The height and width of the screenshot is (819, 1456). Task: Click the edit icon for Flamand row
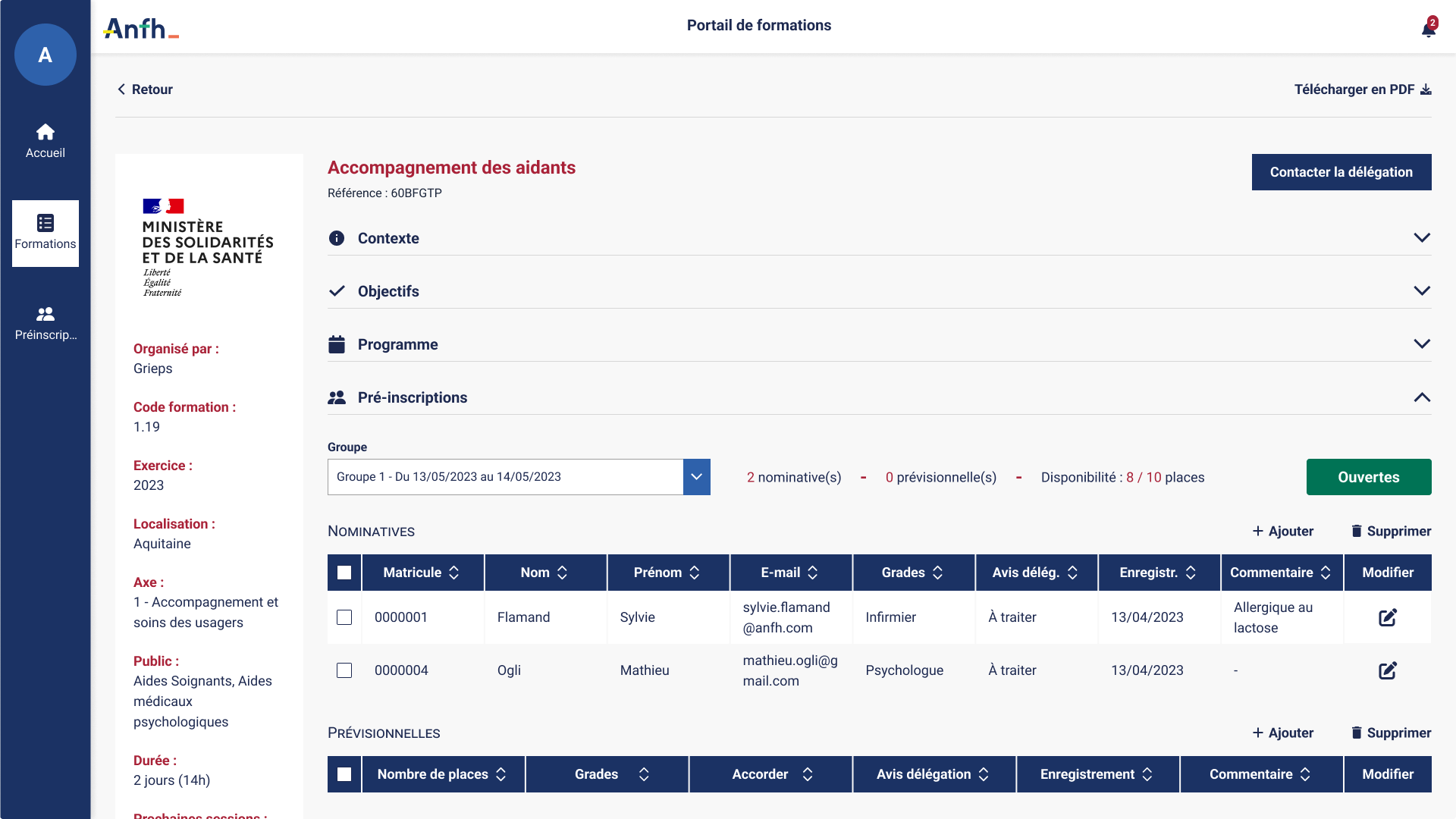1387,617
